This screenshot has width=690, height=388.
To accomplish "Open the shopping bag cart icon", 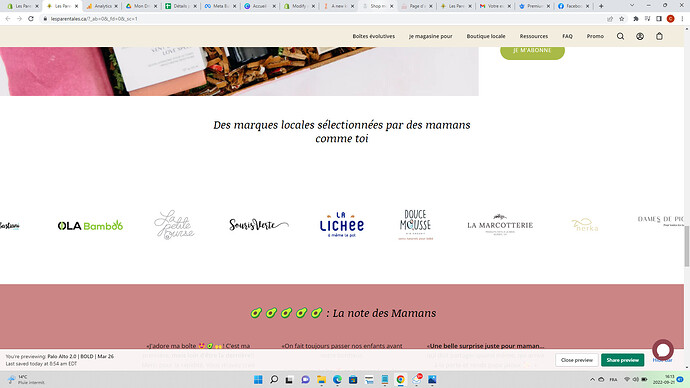I will coord(659,37).
